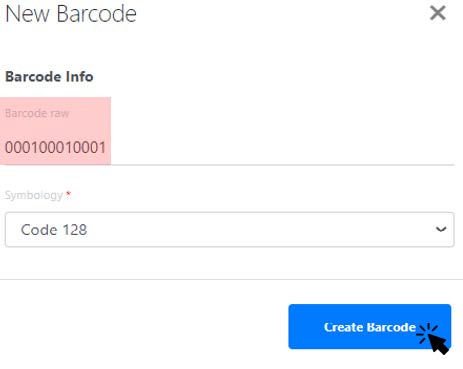The image size is (463, 369).
Task: Close the New Barcode dialog
Action: click(x=438, y=13)
